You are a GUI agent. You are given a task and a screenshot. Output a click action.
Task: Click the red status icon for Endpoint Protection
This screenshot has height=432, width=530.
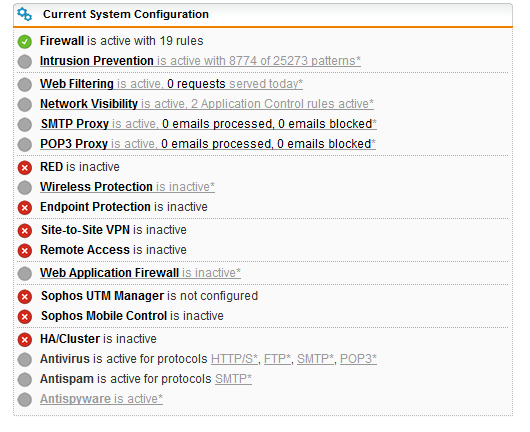click(x=25, y=208)
